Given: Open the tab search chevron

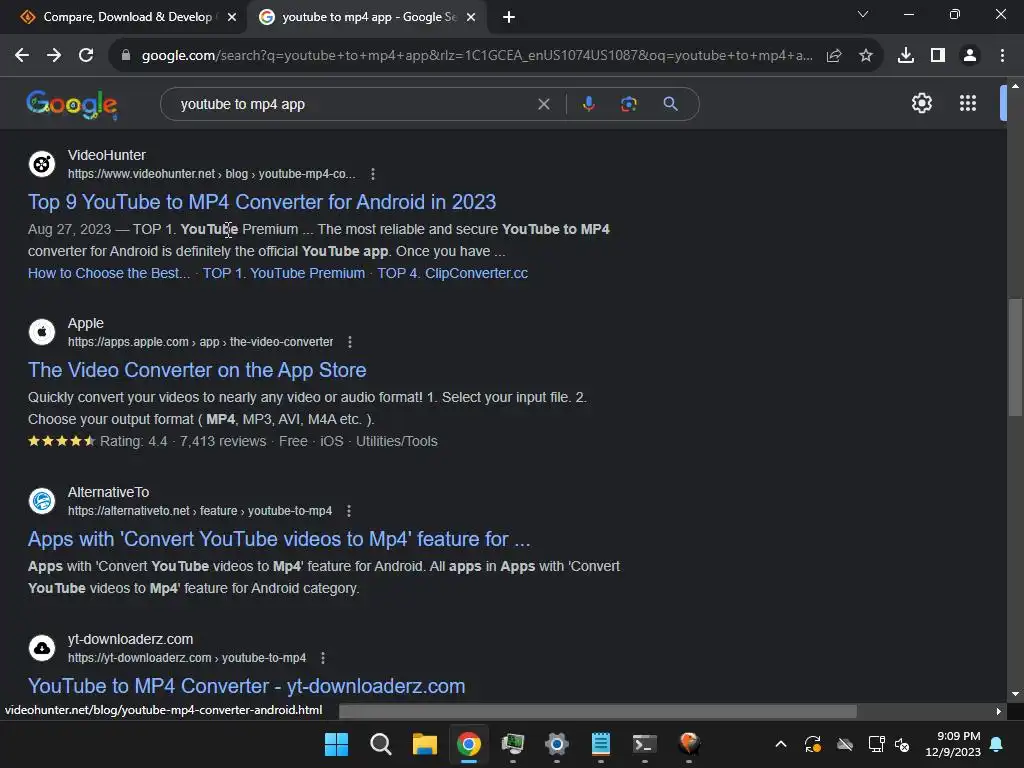Looking at the screenshot, I should (863, 14).
